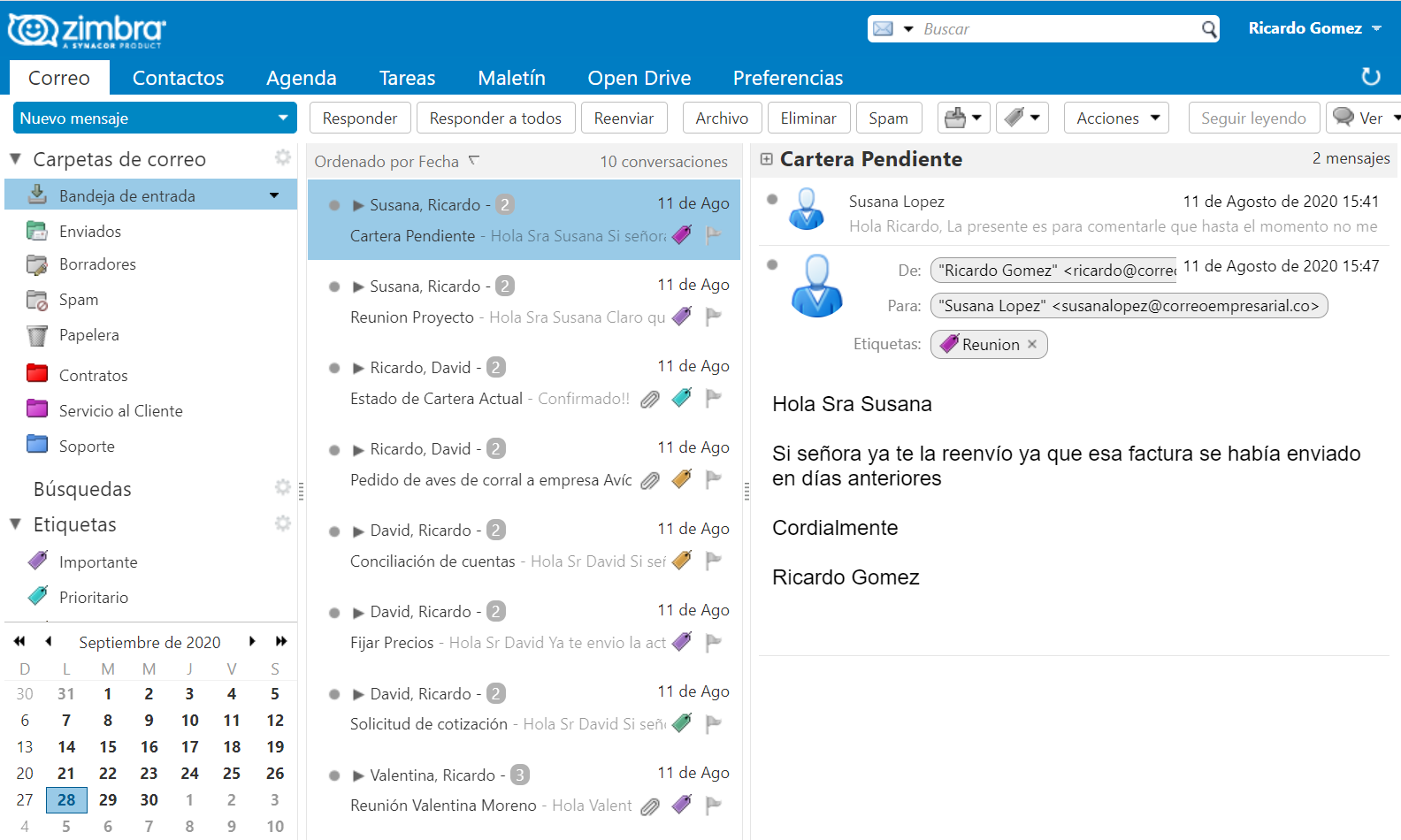This screenshot has width=1401, height=840.
Task: Open the Acciones dropdown menu
Action: point(1116,118)
